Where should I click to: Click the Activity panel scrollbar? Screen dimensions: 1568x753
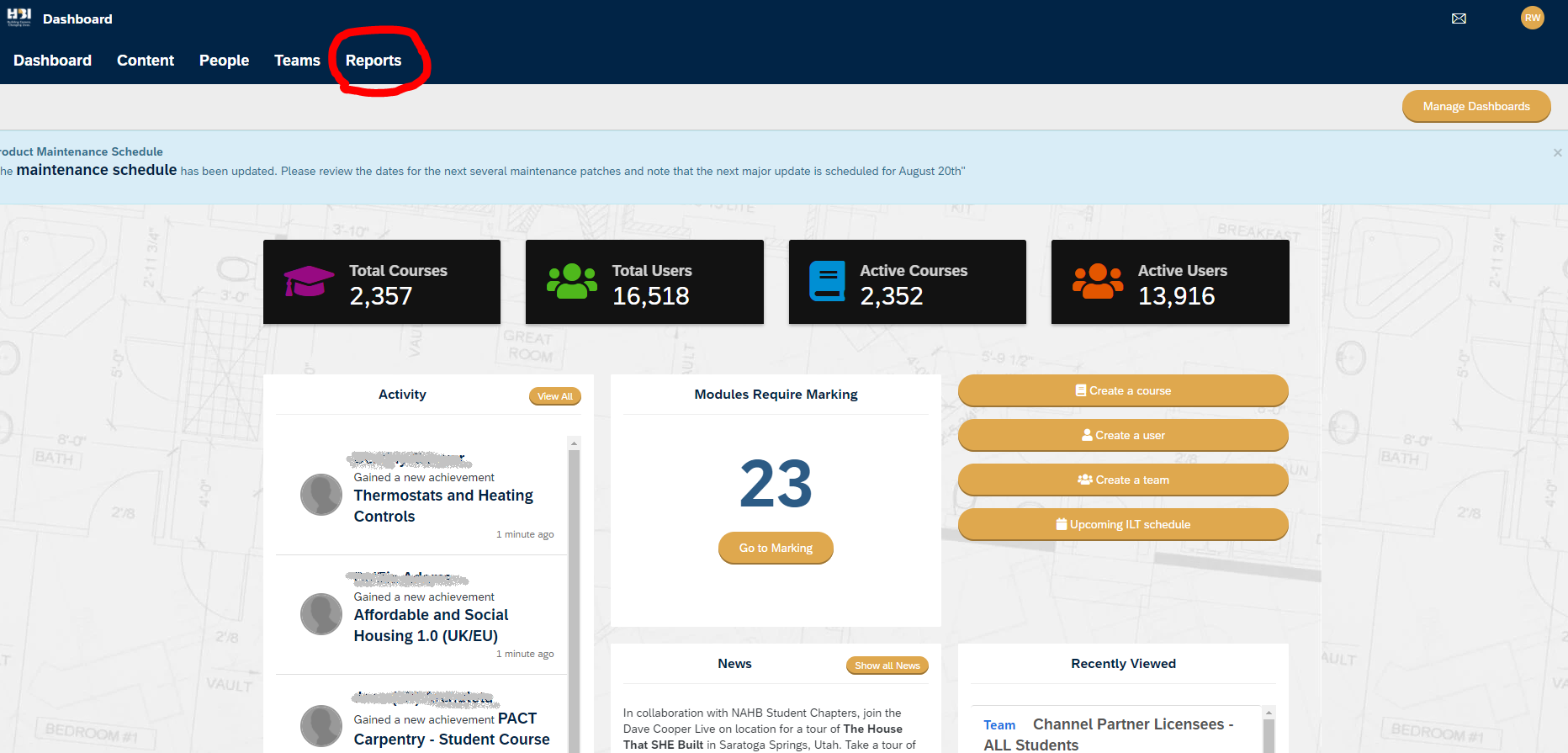pos(574,589)
